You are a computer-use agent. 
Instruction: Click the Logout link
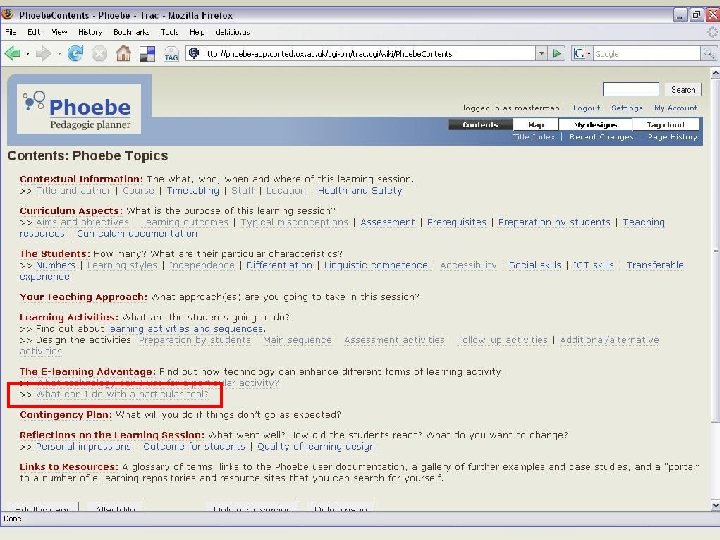(586, 108)
